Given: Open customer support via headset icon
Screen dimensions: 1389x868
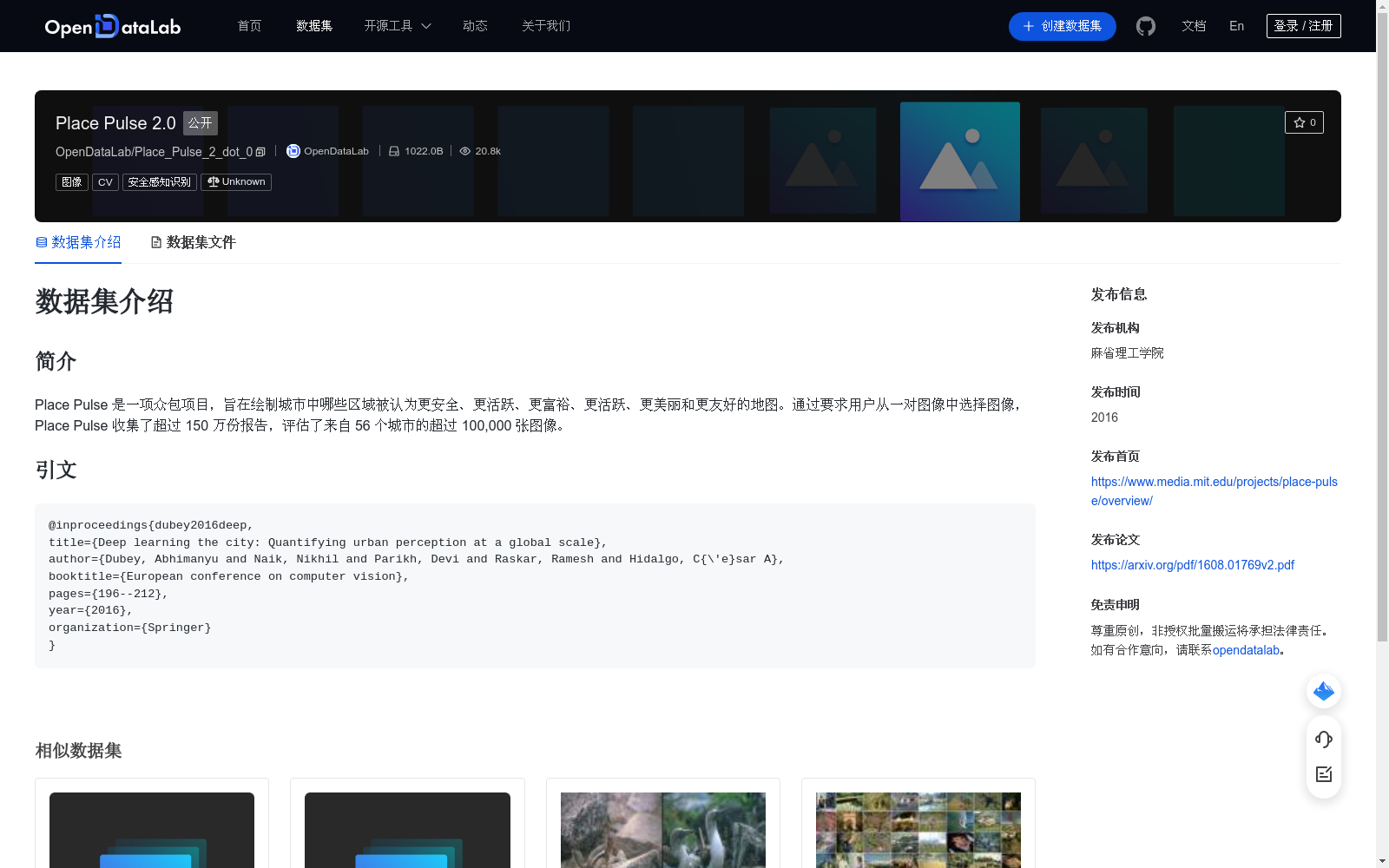Looking at the screenshot, I should click(1323, 740).
